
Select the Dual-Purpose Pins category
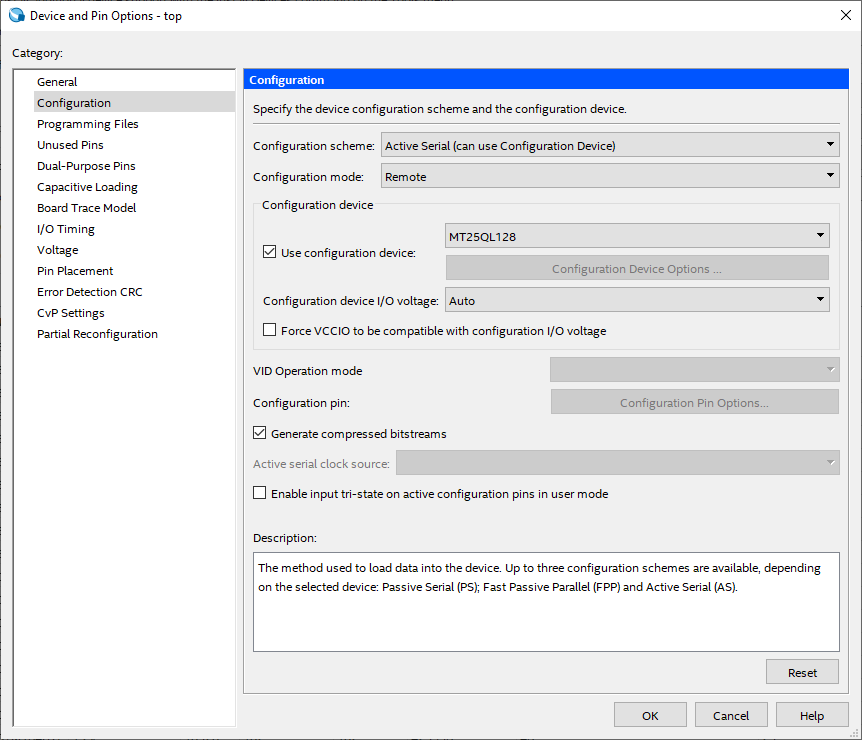(x=85, y=165)
